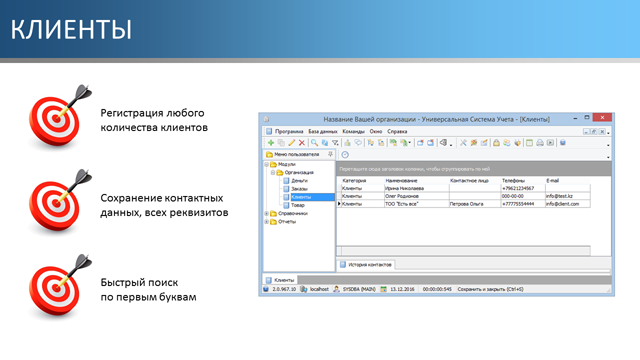Collapse the Организация tree node
Viewport: 640px width, 360px height.
pyautogui.click(x=273, y=173)
